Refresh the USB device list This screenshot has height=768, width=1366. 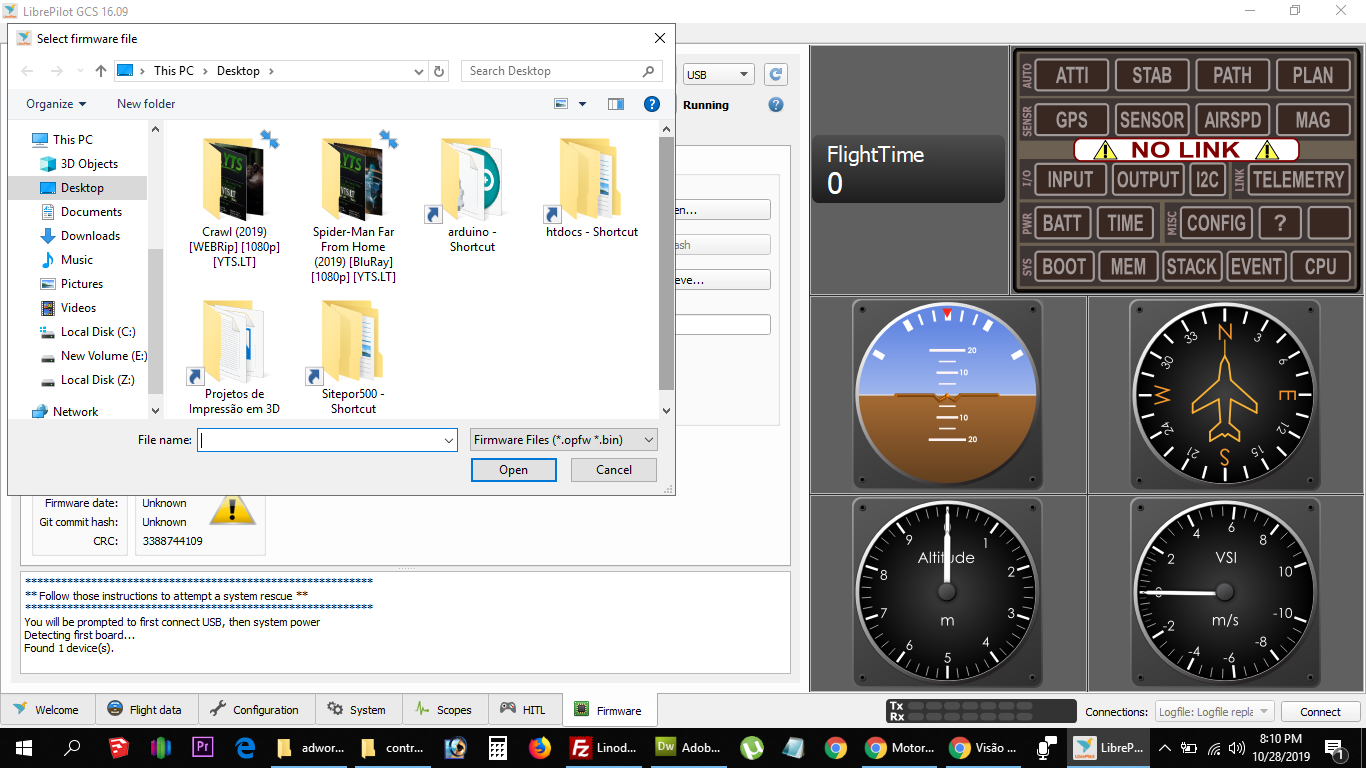776,74
